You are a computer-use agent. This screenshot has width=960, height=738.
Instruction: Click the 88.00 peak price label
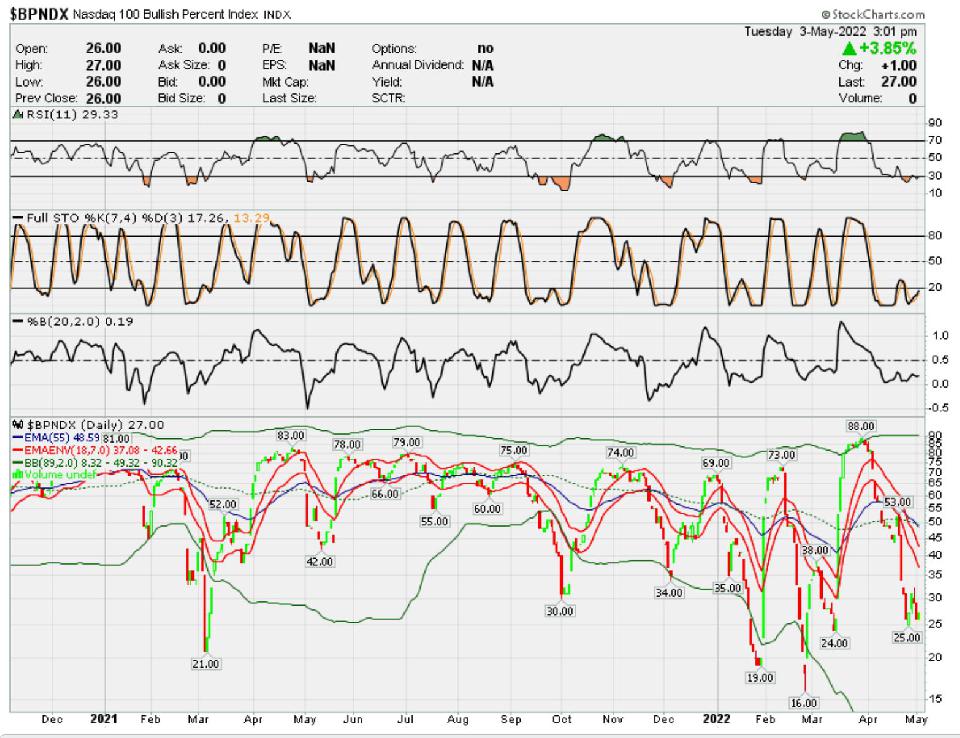pyautogui.click(x=861, y=426)
